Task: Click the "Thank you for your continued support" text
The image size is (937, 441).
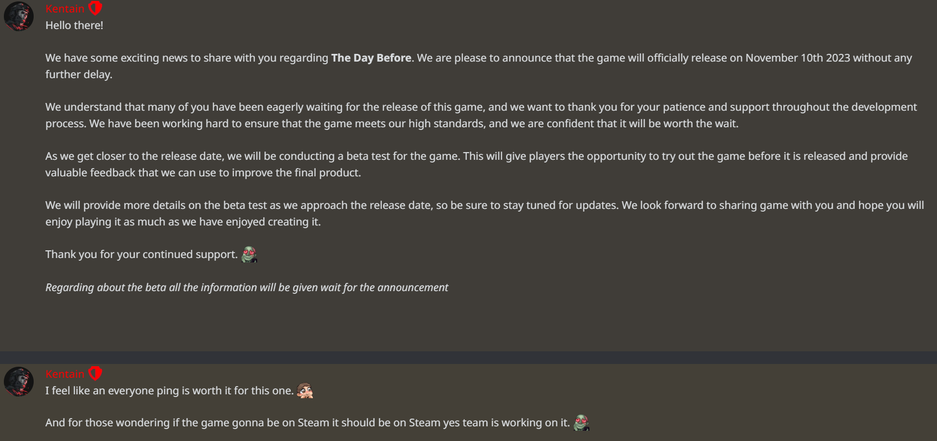Action: [141, 254]
